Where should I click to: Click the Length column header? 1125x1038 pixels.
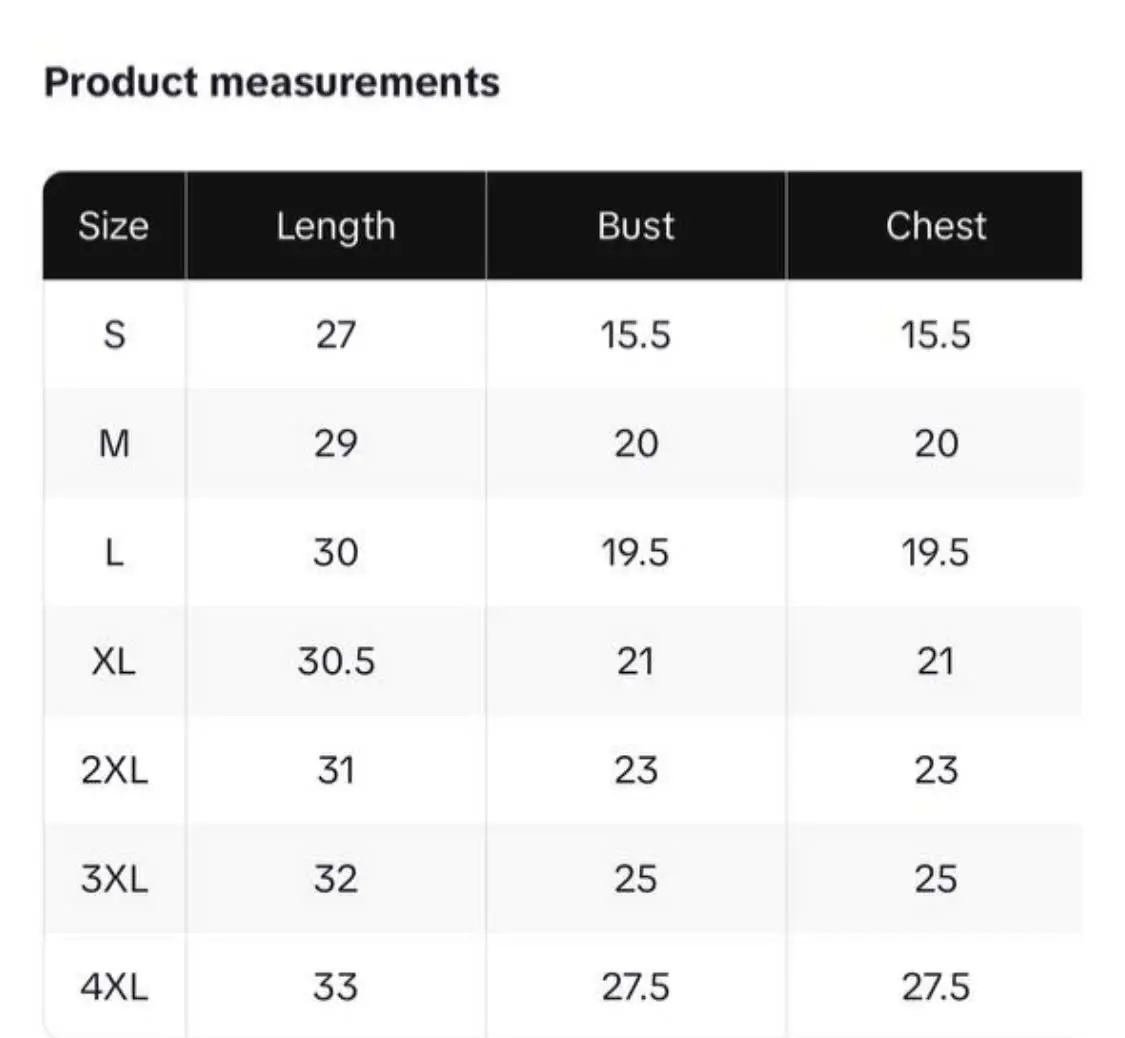pos(336,226)
